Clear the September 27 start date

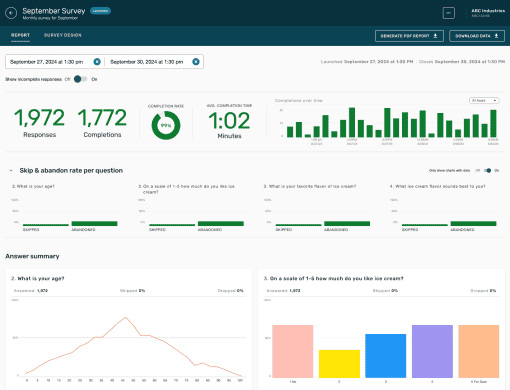[97, 62]
